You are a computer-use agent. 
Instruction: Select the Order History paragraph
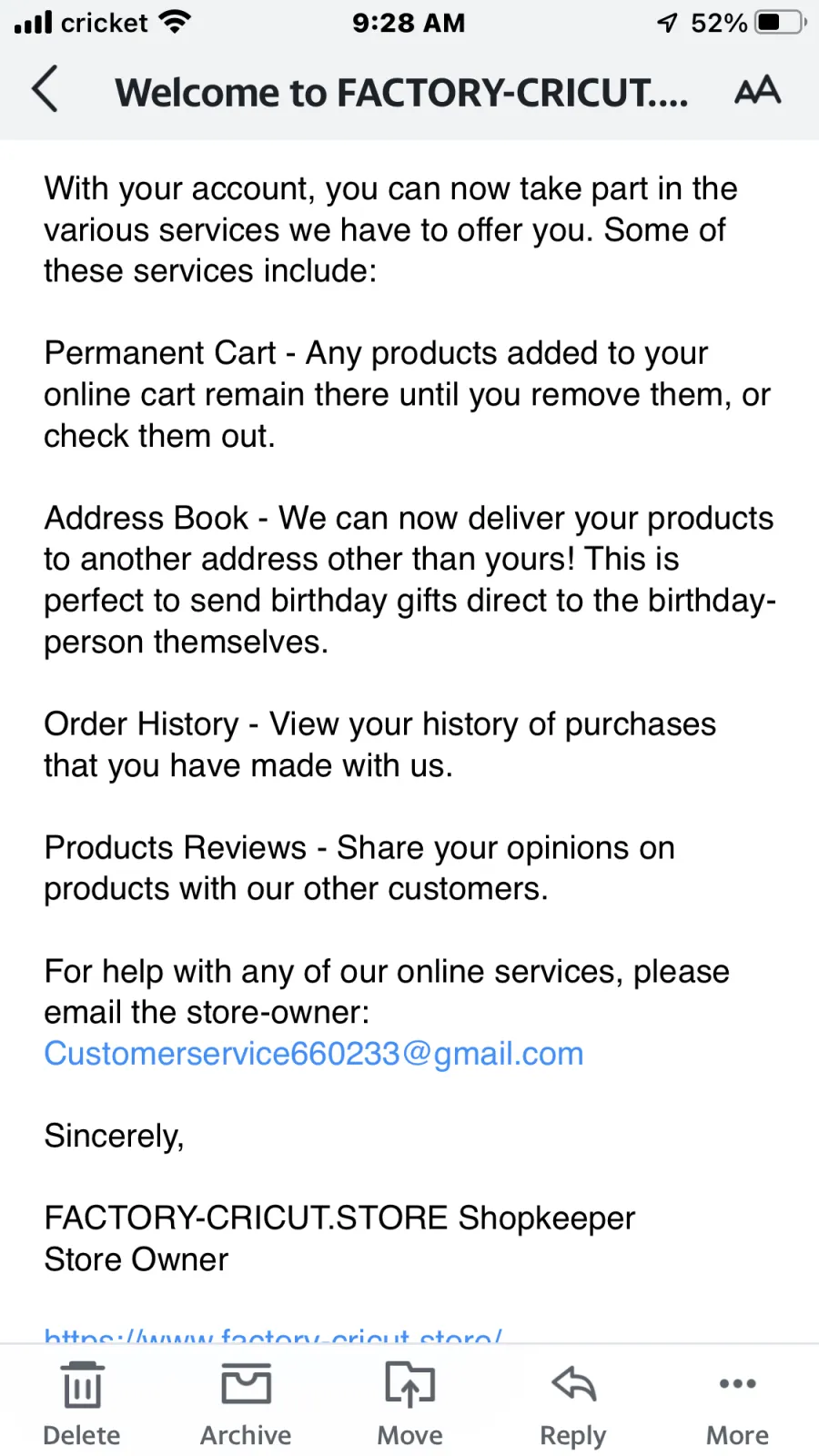380,744
